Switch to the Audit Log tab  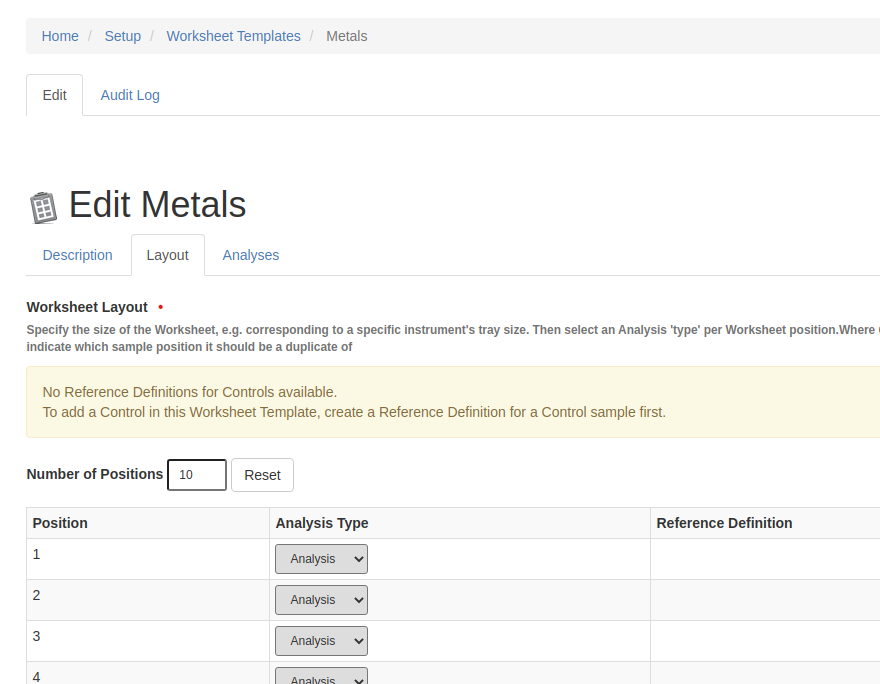tap(129, 94)
